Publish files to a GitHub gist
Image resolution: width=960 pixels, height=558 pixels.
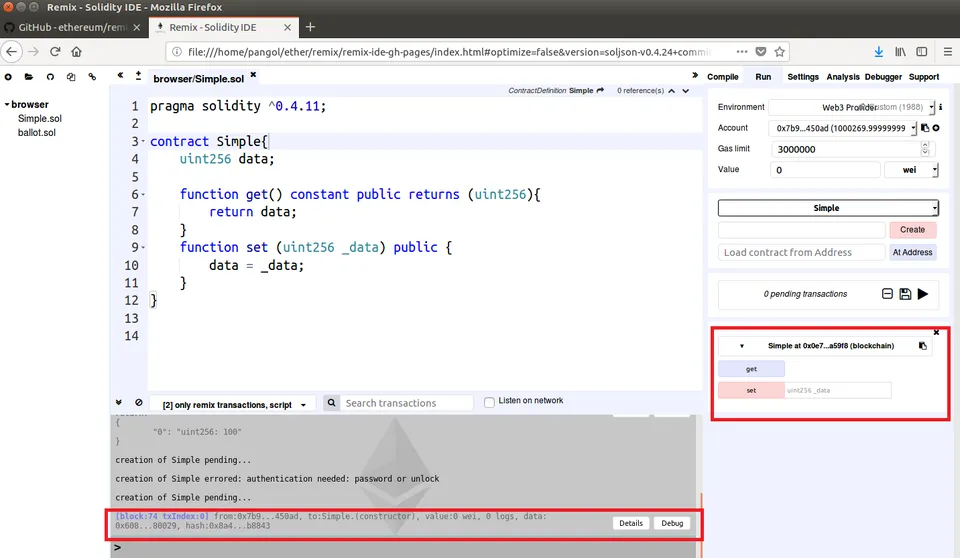click(x=50, y=77)
